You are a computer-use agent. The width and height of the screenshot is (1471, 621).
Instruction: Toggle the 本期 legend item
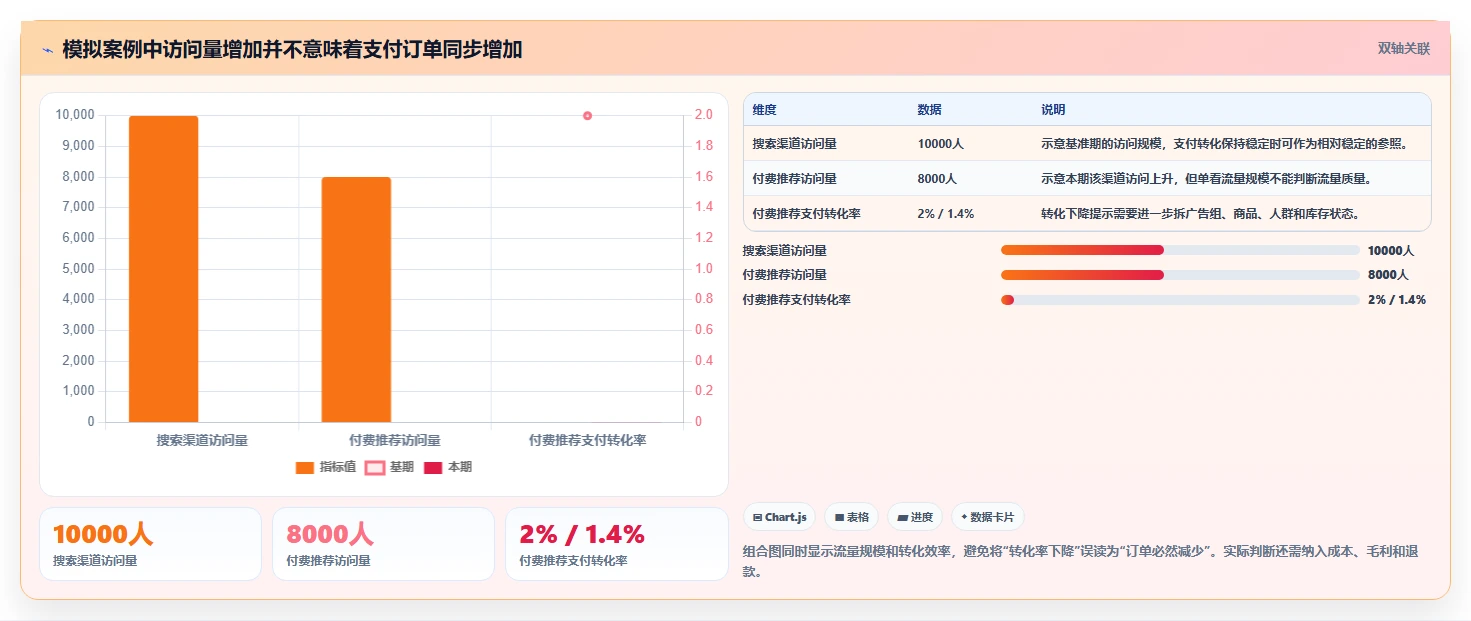pos(448,467)
